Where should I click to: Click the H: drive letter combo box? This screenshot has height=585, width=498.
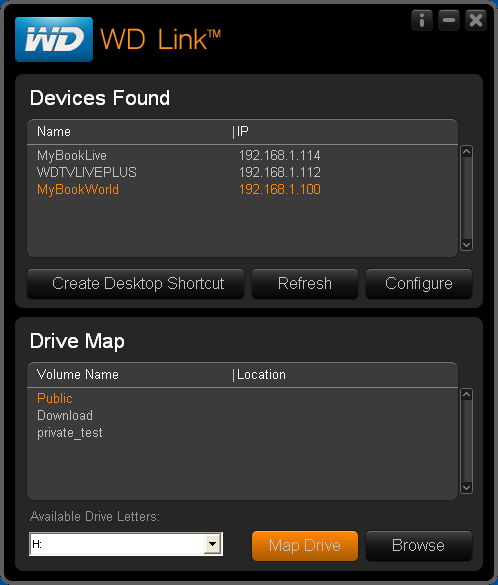pyautogui.click(x=126, y=544)
